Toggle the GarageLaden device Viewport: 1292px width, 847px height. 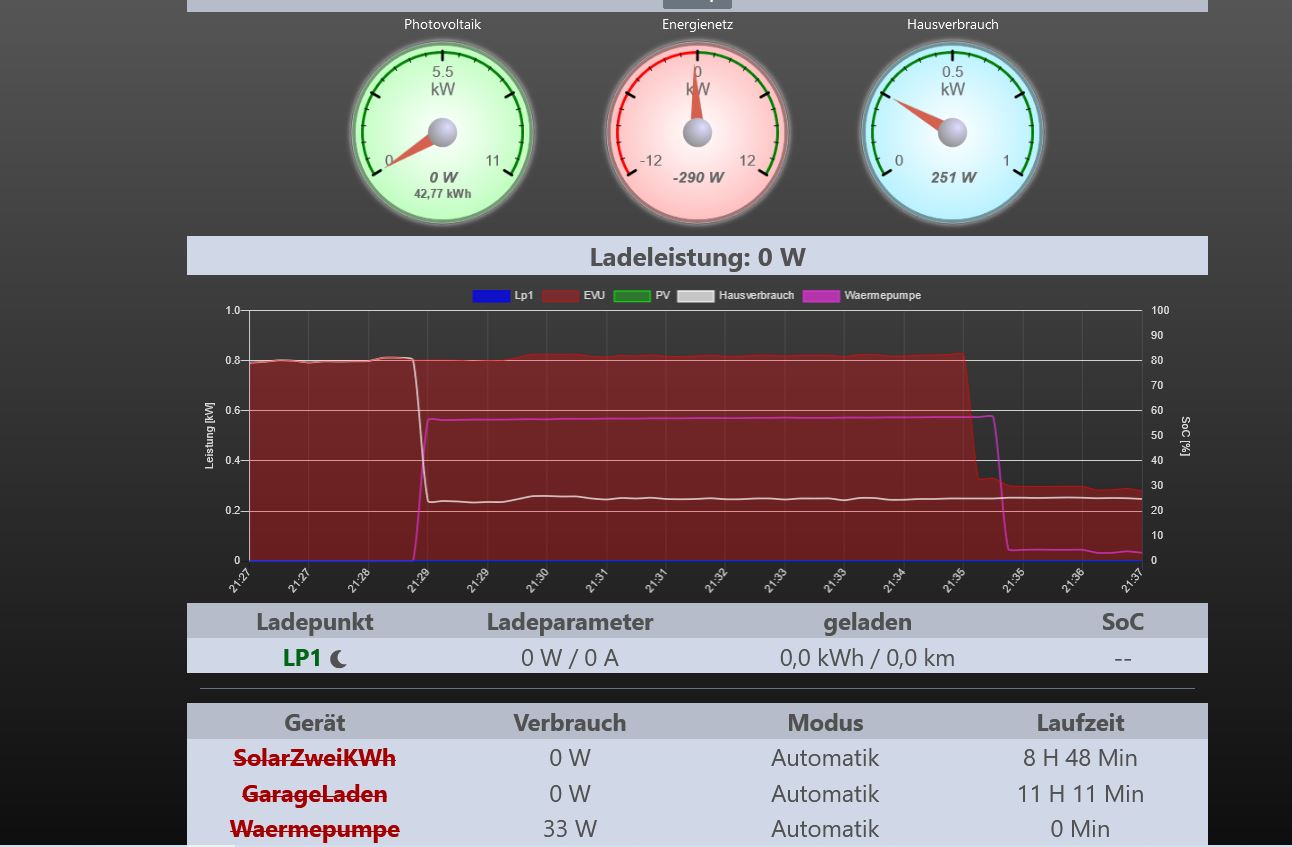pos(314,794)
